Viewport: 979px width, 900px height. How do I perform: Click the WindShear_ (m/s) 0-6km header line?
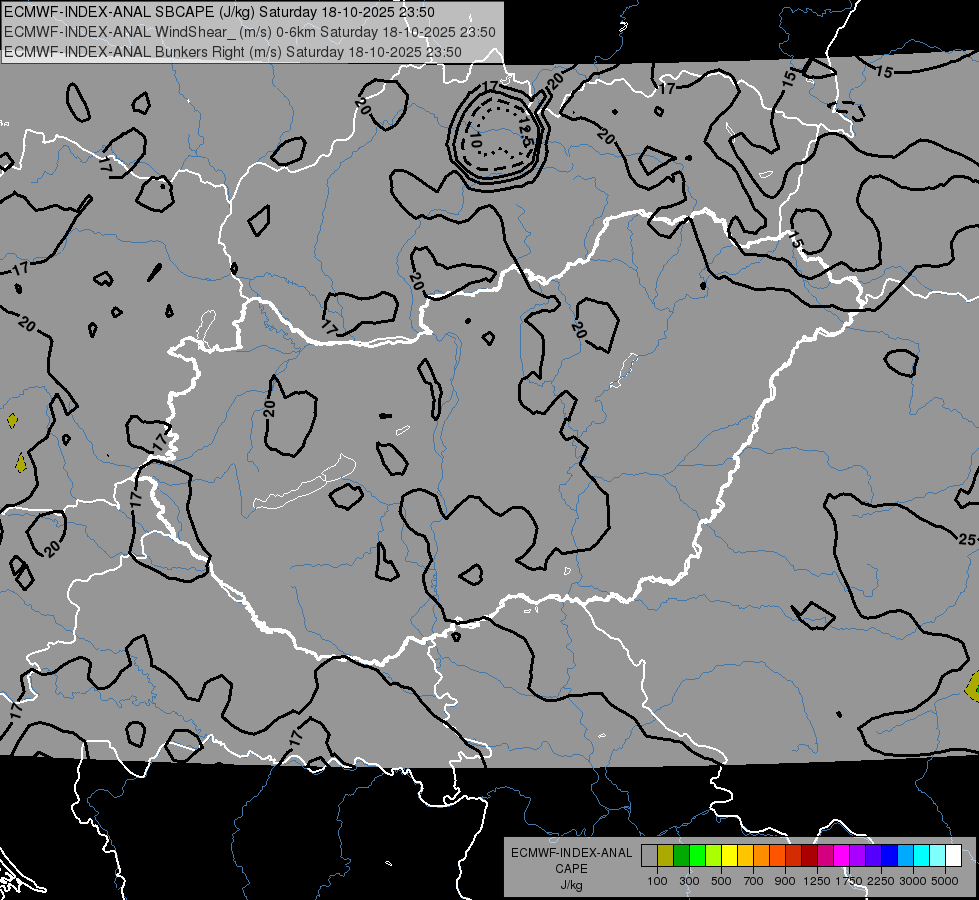coord(250,32)
